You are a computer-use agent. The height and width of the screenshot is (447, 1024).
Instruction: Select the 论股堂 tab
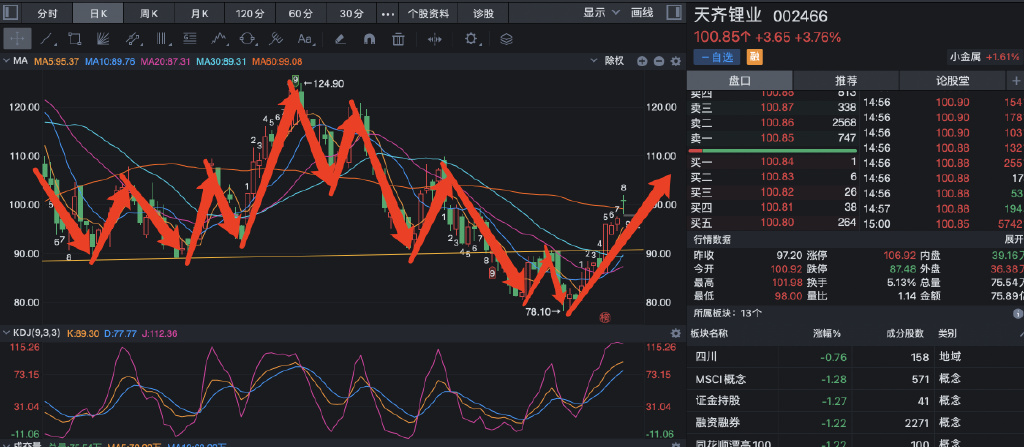[x=952, y=80]
